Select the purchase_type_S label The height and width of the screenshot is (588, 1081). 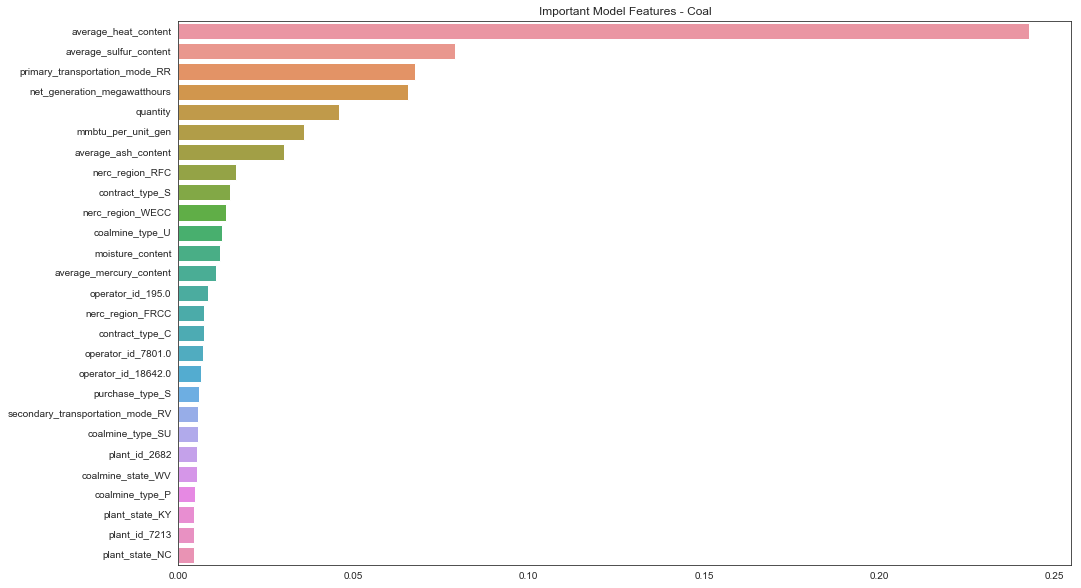point(132,394)
